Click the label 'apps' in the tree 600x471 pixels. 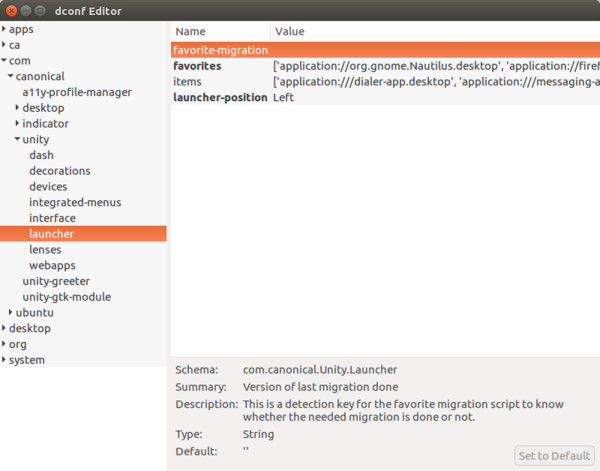(x=21, y=29)
